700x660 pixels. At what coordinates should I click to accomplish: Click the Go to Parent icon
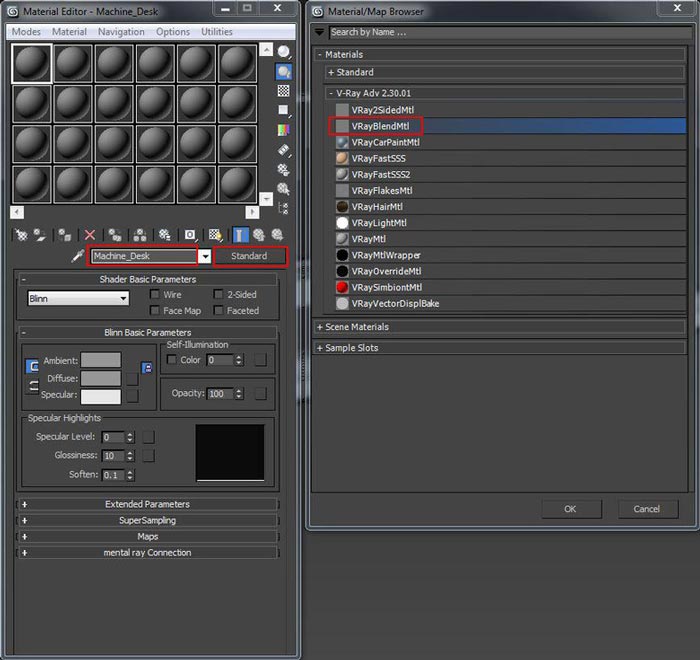point(259,234)
